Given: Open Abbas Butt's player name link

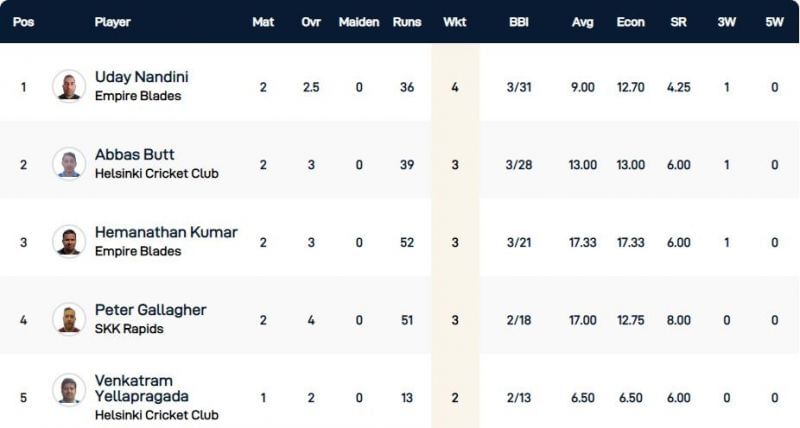Looking at the screenshot, I should (x=134, y=155).
